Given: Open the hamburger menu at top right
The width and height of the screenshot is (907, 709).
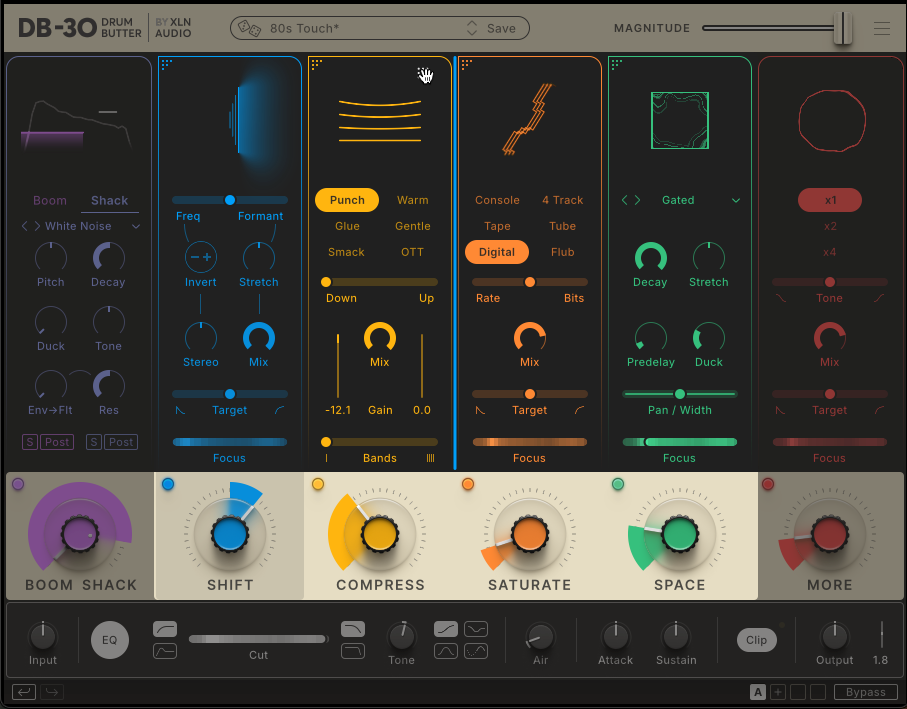Looking at the screenshot, I should click(x=881, y=29).
